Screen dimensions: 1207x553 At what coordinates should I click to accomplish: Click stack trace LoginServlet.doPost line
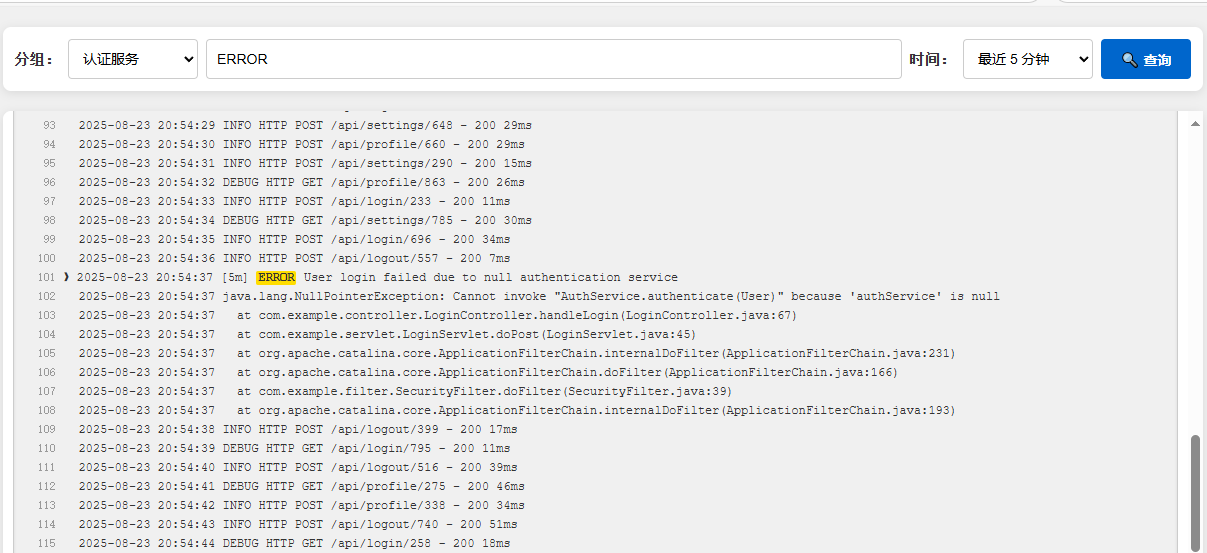pos(387,334)
